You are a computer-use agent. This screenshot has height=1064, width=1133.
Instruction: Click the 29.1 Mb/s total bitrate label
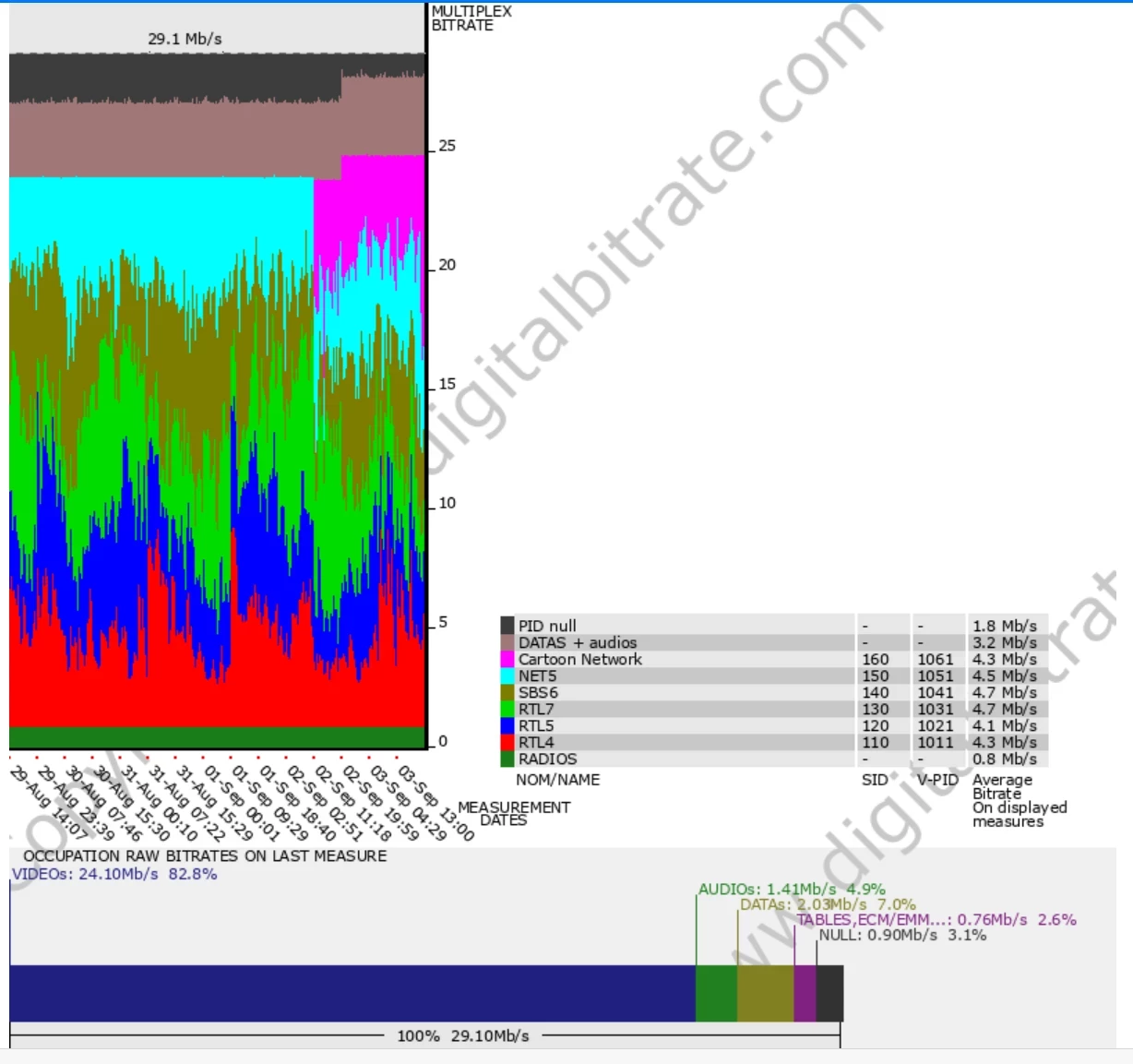tap(185, 39)
